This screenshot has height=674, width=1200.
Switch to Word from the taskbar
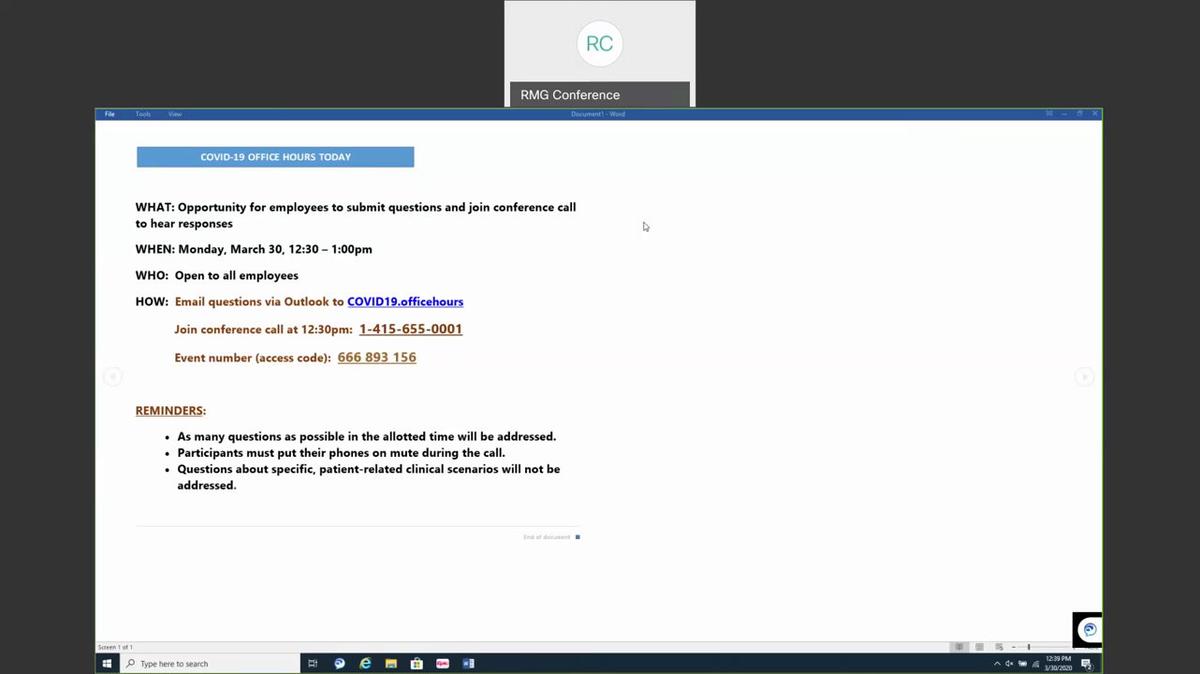pos(468,664)
